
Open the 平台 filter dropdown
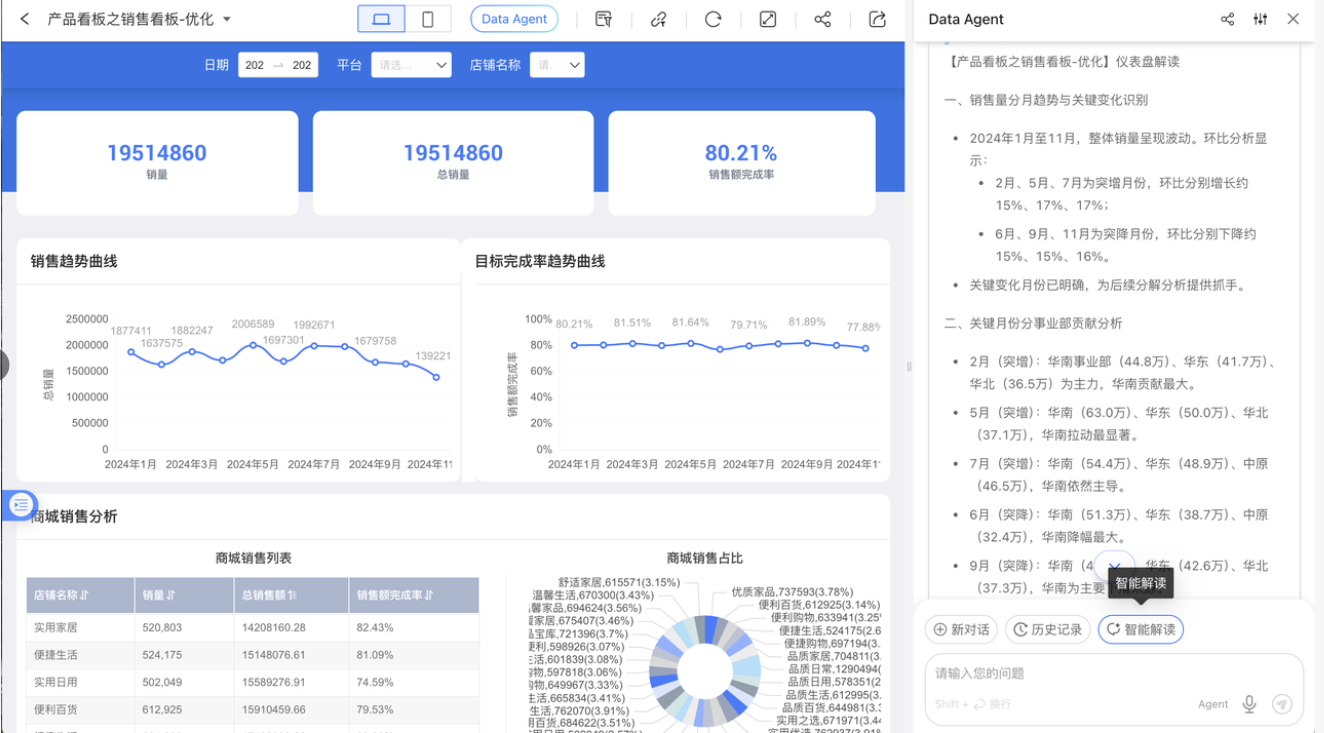tap(411, 64)
